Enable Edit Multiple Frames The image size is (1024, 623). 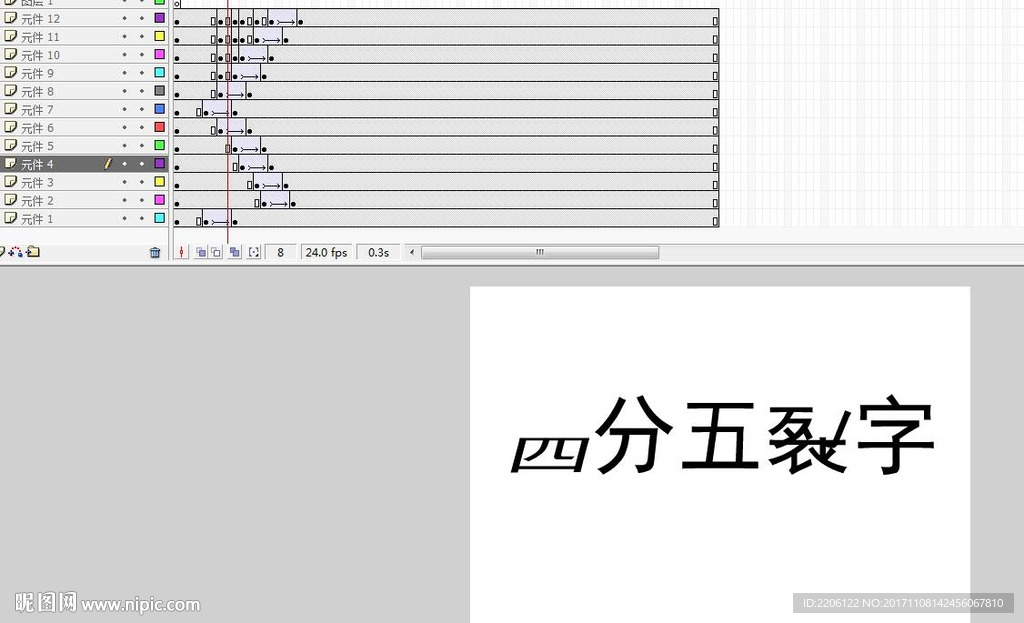(234, 252)
